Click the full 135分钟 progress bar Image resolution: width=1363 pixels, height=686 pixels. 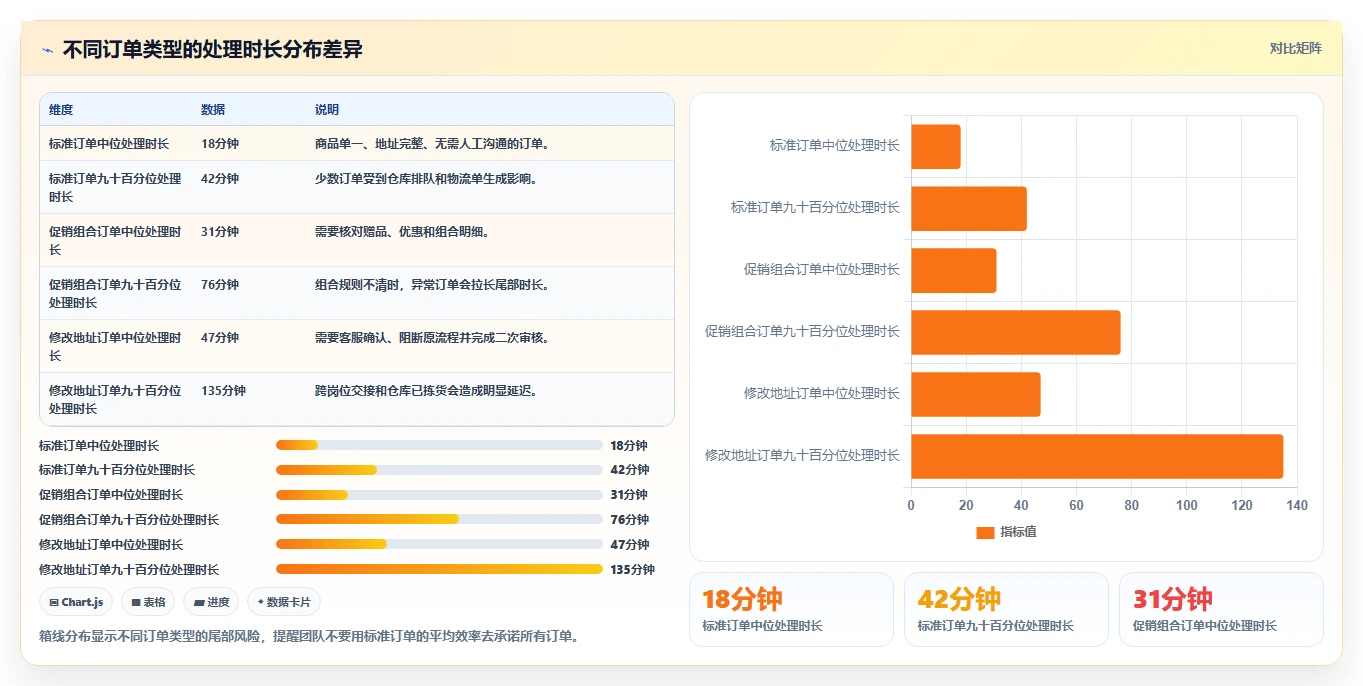pyautogui.click(x=439, y=569)
